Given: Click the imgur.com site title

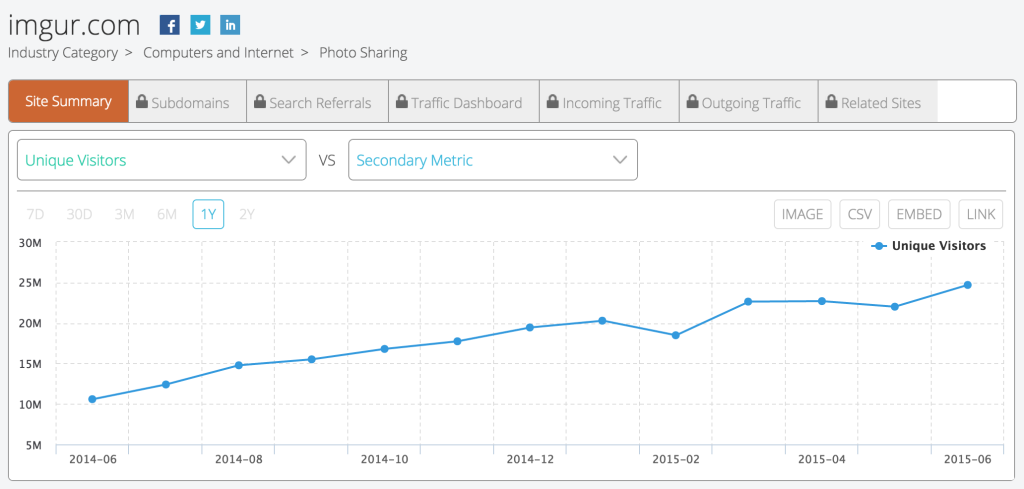Looking at the screenshot, I should pos(74,25).
